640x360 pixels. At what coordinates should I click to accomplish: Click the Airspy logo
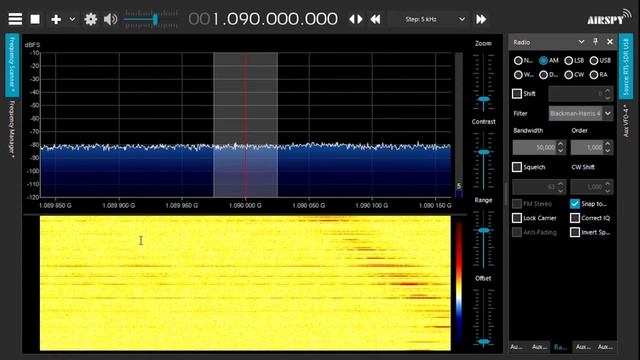(609, 18)
